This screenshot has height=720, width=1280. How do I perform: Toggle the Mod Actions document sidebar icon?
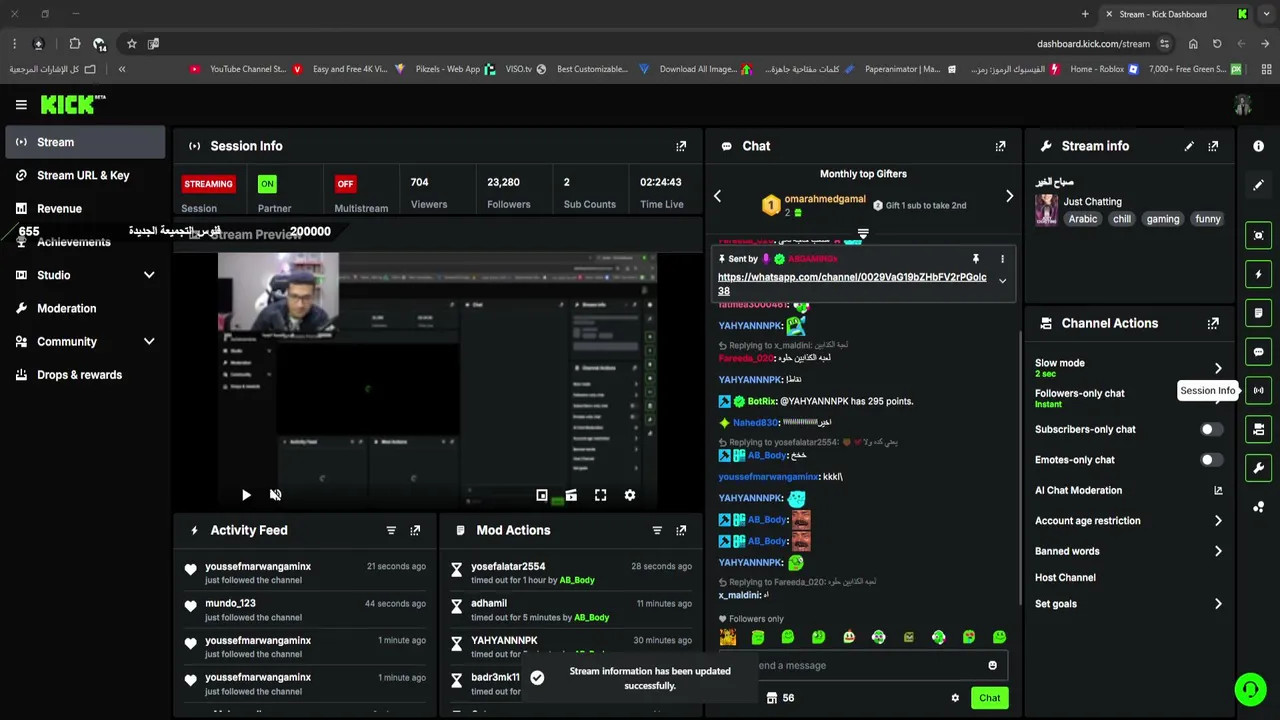[x=1258, y=313]
